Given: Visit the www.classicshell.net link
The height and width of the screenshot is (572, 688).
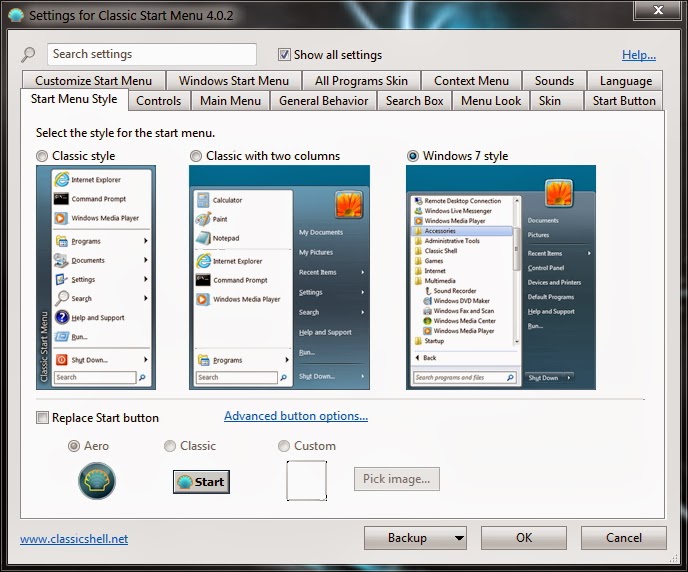Looking at the screenshot, I should (74, 539).
